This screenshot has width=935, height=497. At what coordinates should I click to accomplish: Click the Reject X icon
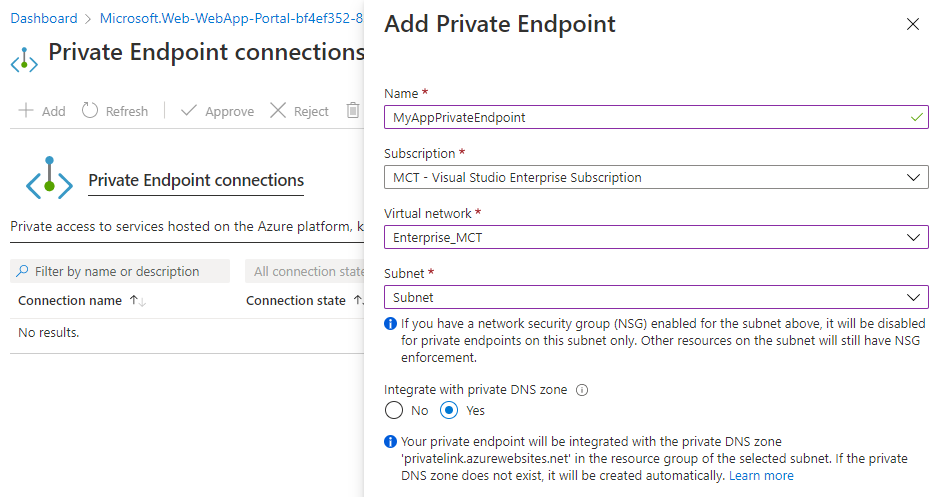278,111
